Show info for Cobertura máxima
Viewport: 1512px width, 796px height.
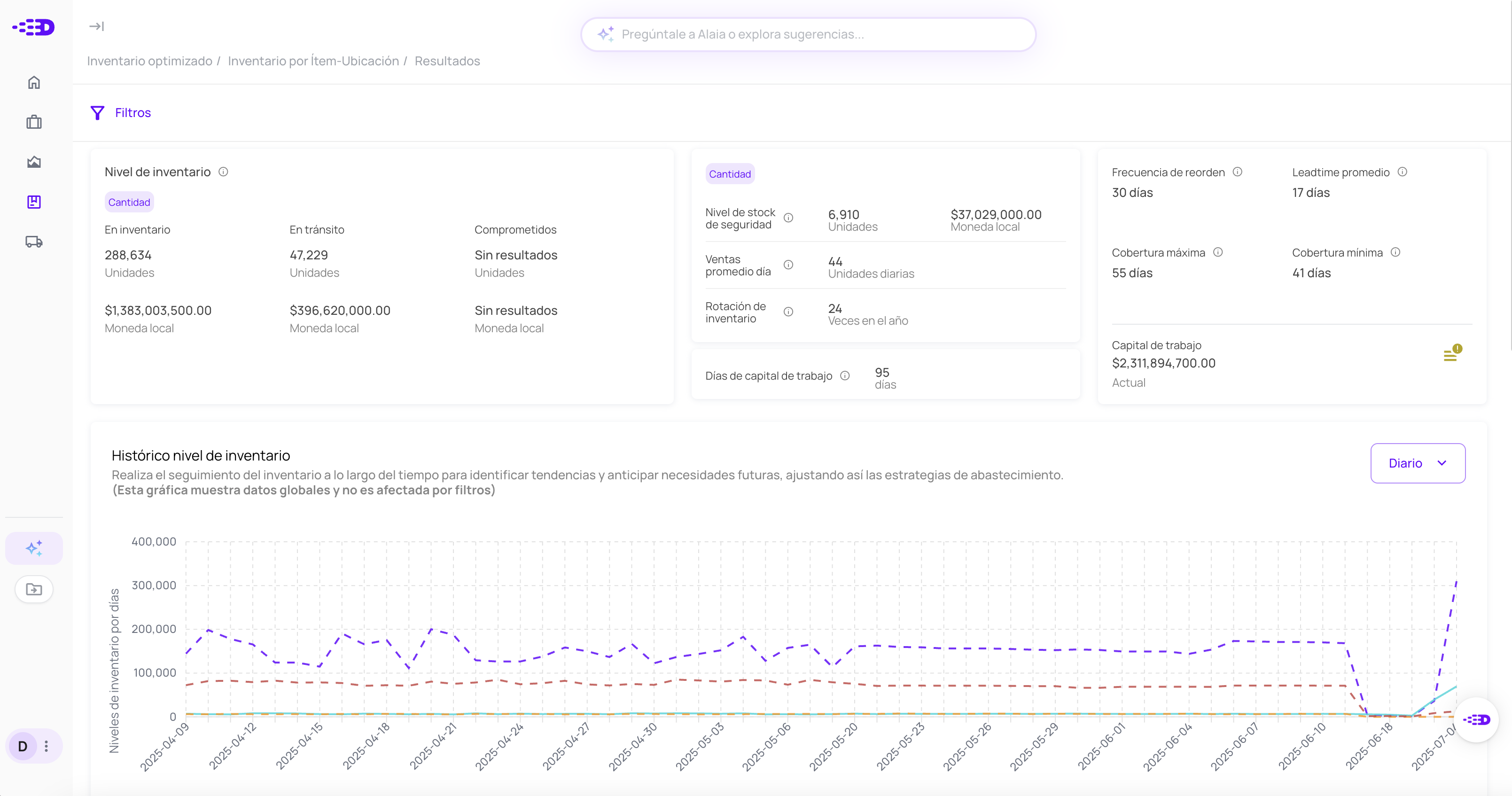pyautogui.click(x=1218, y=252)
